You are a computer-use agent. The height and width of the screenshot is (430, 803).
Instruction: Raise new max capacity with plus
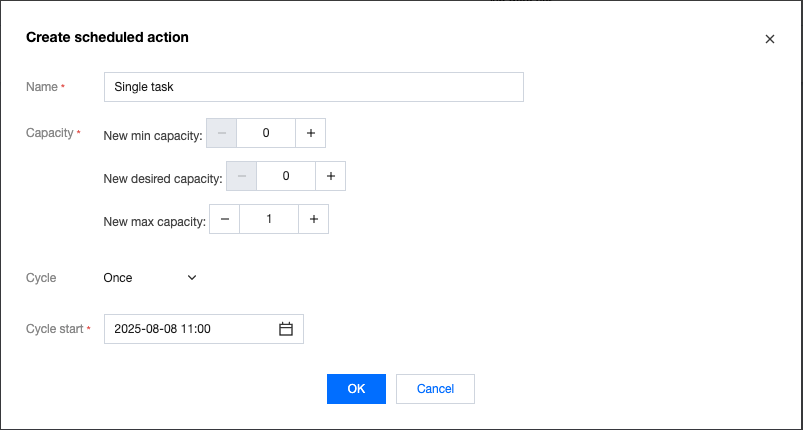tap(313, 219)
